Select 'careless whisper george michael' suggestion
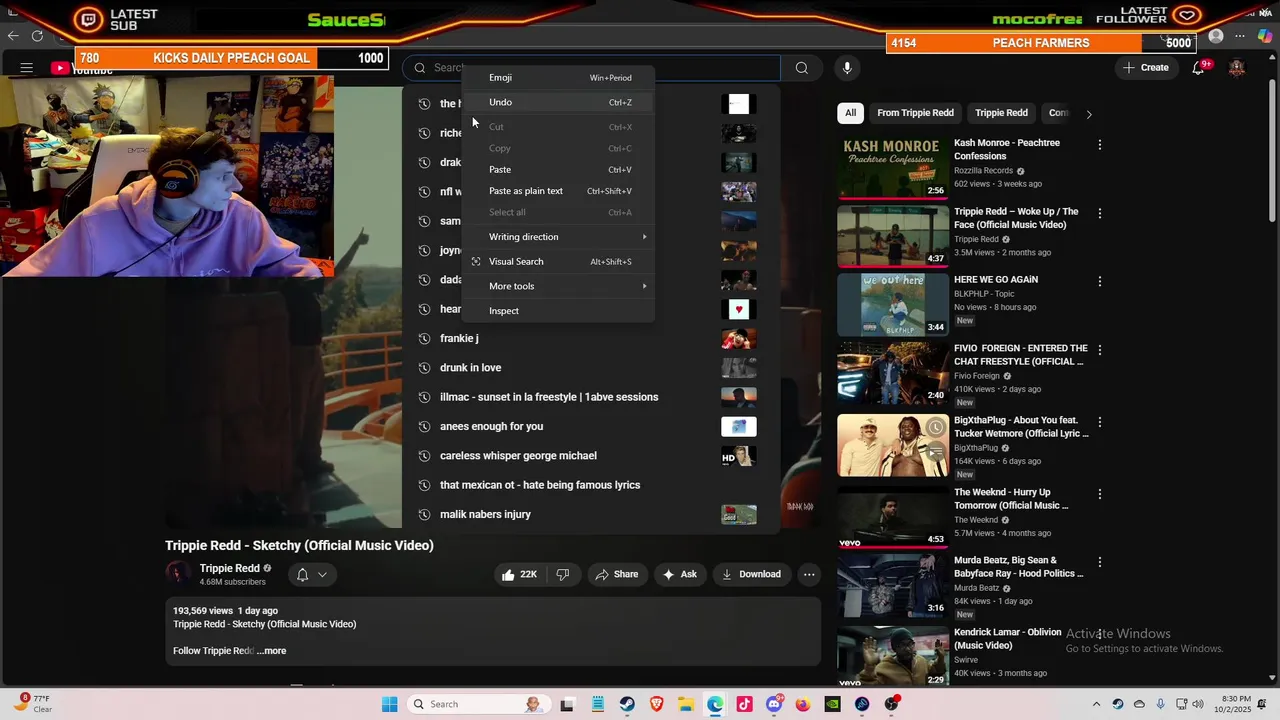This screenshot has width=1280, height=720. pyautogui.click(x=591, y=456)
